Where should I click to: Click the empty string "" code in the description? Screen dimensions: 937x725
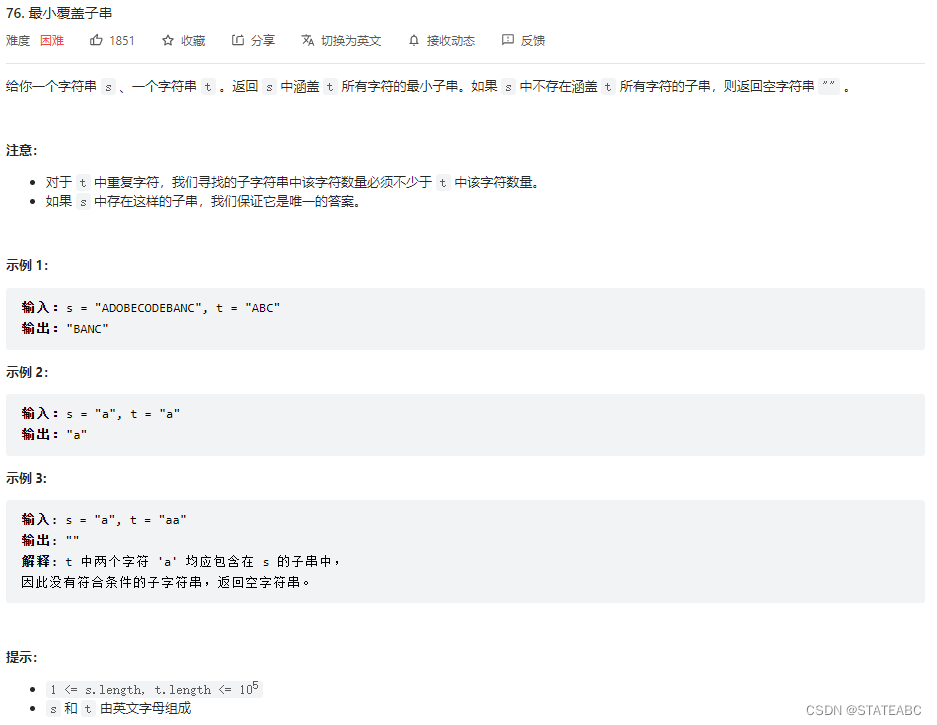(828, 87)
